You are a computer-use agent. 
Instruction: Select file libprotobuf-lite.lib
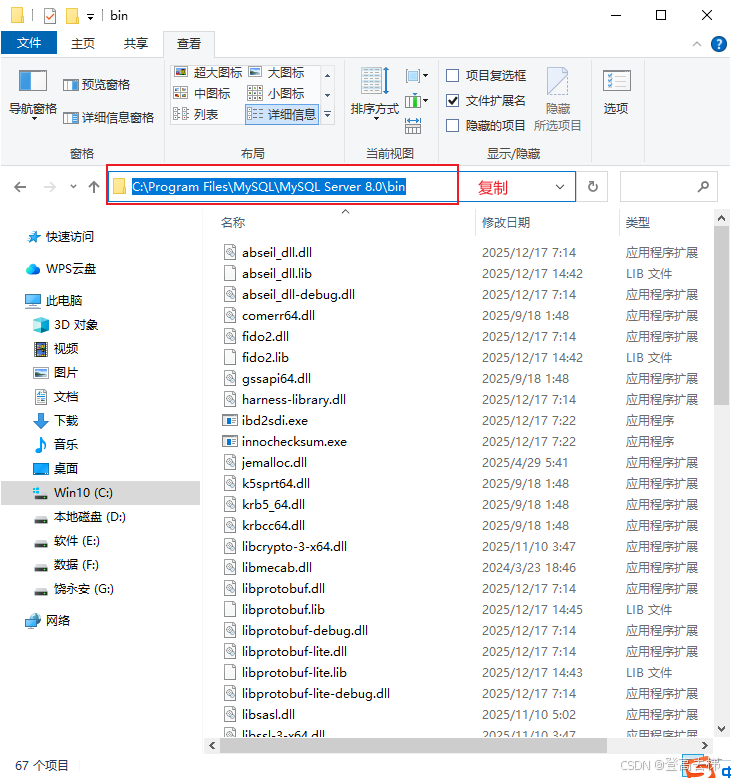point(294,673)
